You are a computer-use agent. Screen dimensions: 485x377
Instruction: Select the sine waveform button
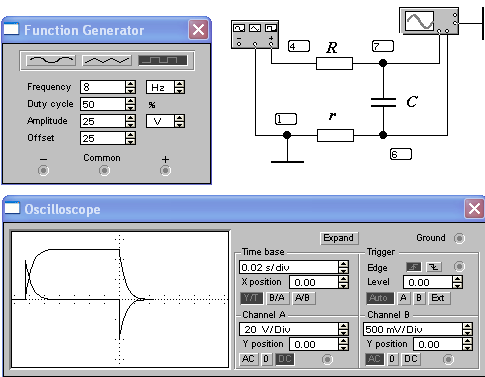pyautogui.click(x=51, y=60)
